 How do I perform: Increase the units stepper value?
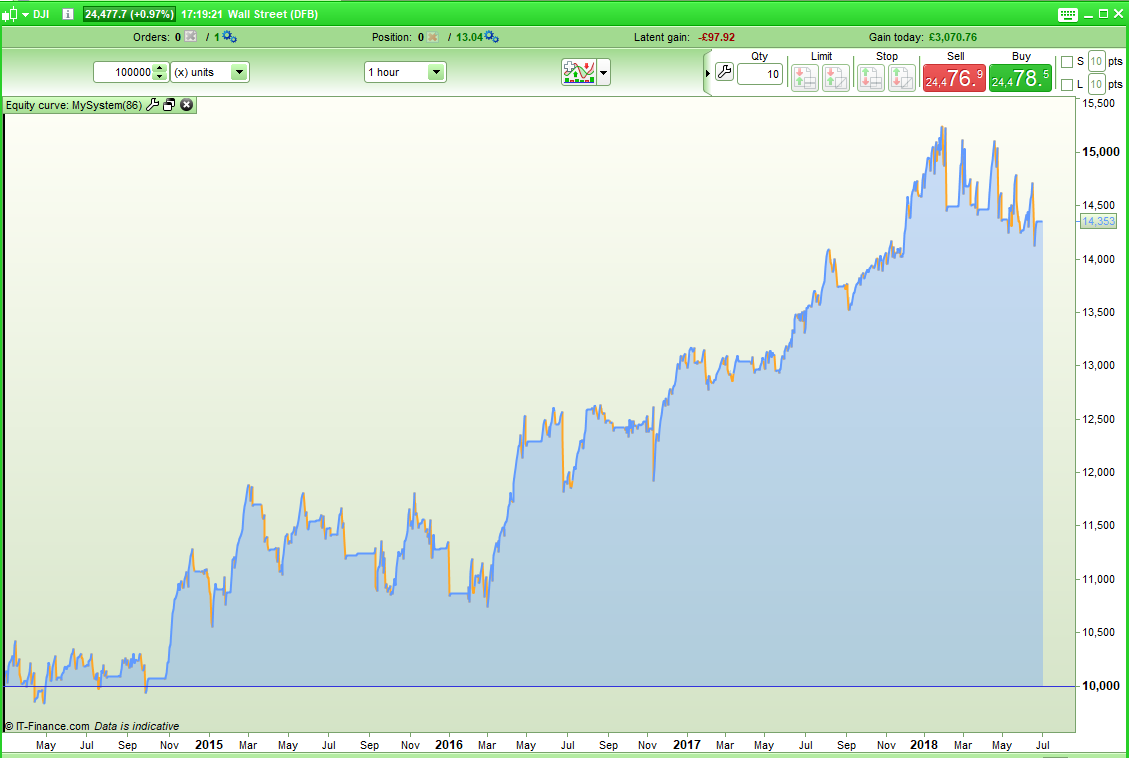161,68
